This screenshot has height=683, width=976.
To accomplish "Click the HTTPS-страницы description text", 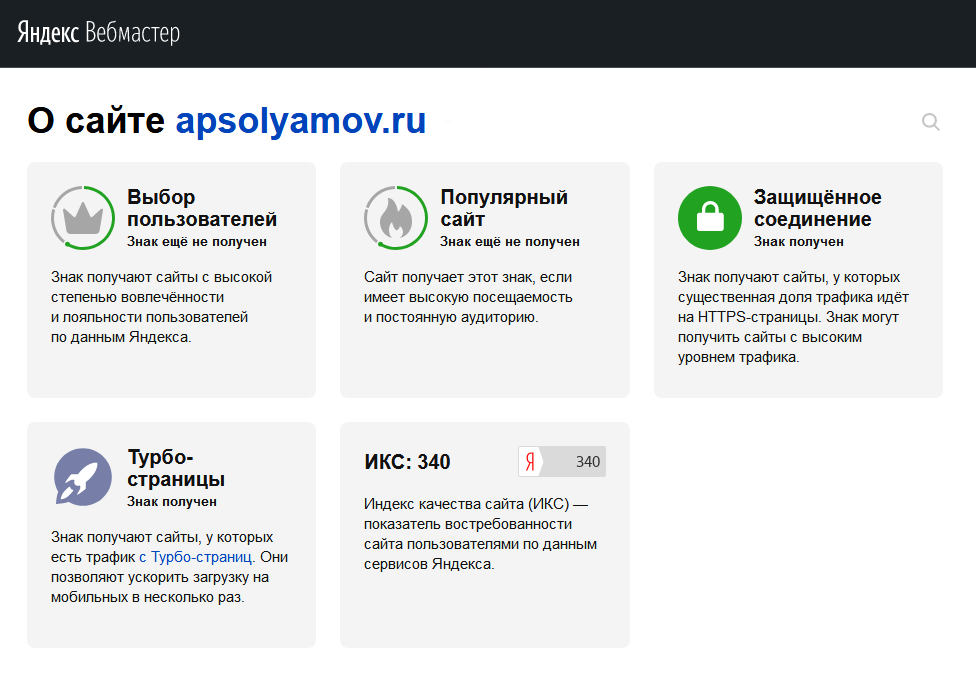I will pyautogui.click(x=793, y=317).
